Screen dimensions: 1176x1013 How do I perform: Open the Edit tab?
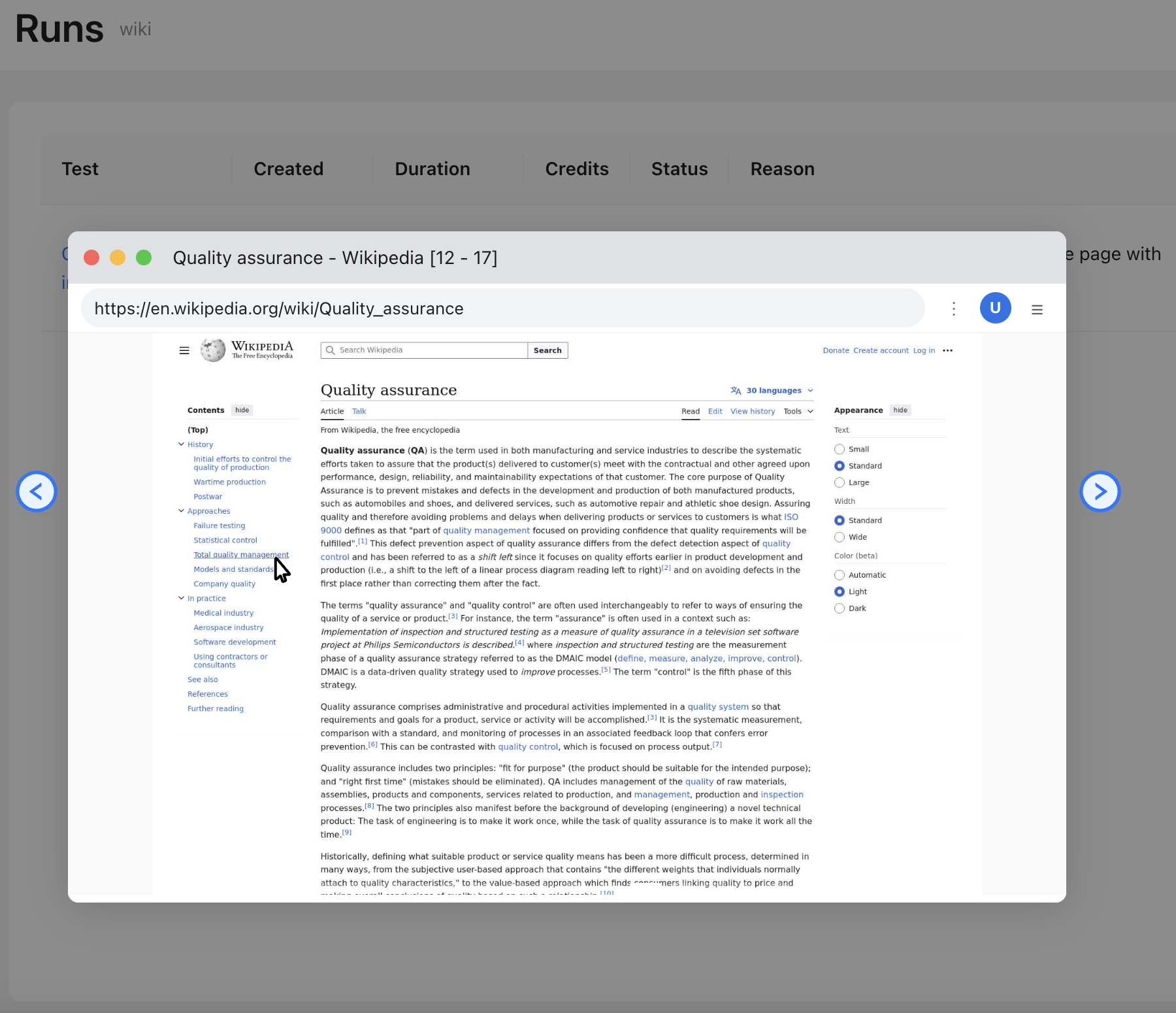click(715, 411)
